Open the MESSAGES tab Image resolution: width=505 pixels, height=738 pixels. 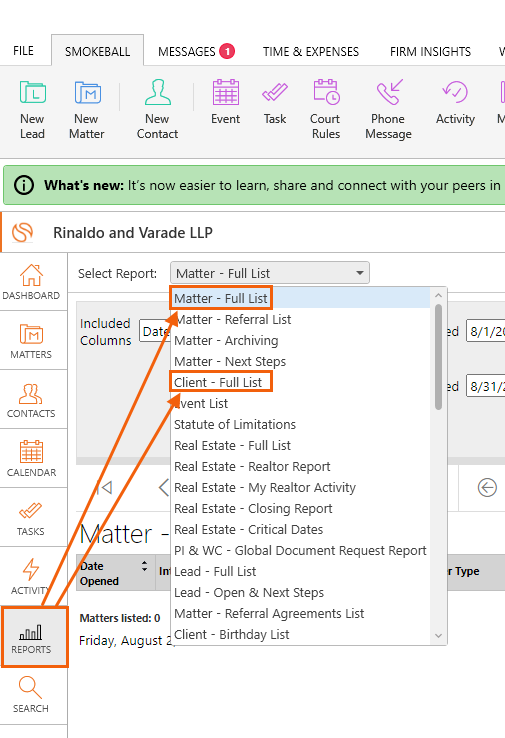(x=187, y=51)
